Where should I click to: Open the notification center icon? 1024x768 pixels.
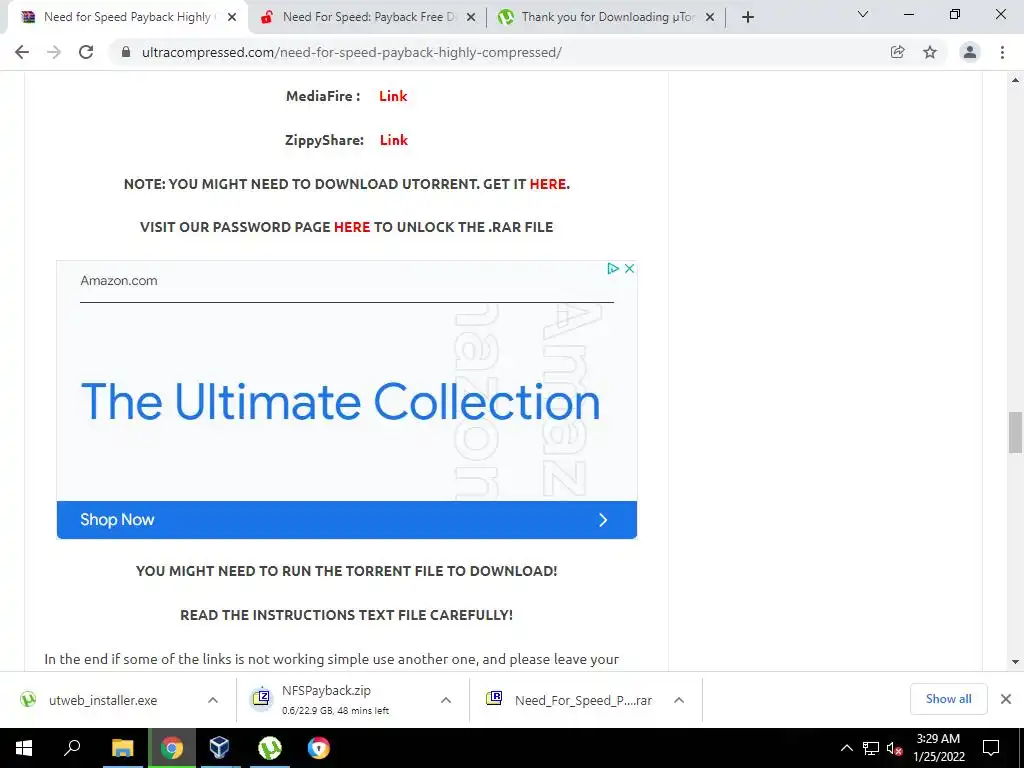coord(991,748)
